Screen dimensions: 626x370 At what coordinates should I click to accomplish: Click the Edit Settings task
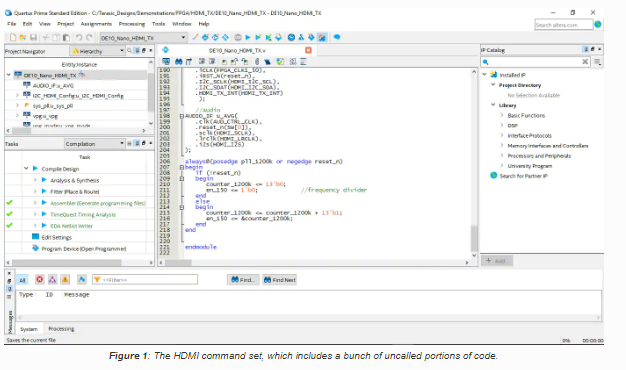point(56,237)
